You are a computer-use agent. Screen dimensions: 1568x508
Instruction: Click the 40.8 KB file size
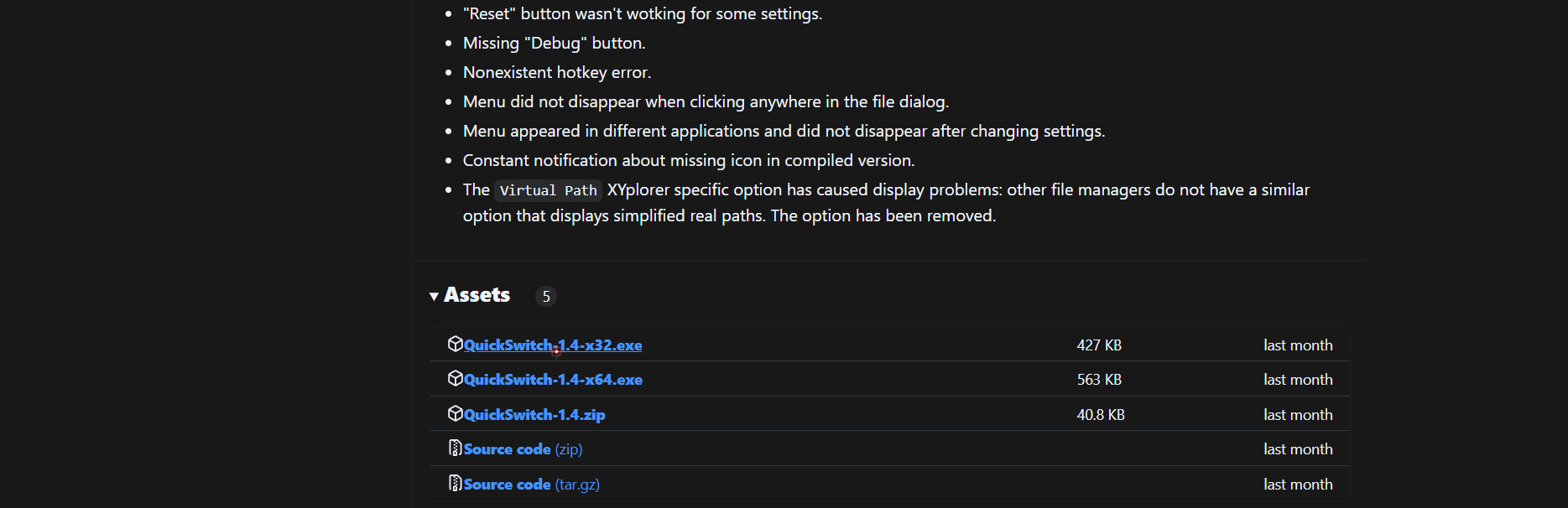click(1101, 415)
